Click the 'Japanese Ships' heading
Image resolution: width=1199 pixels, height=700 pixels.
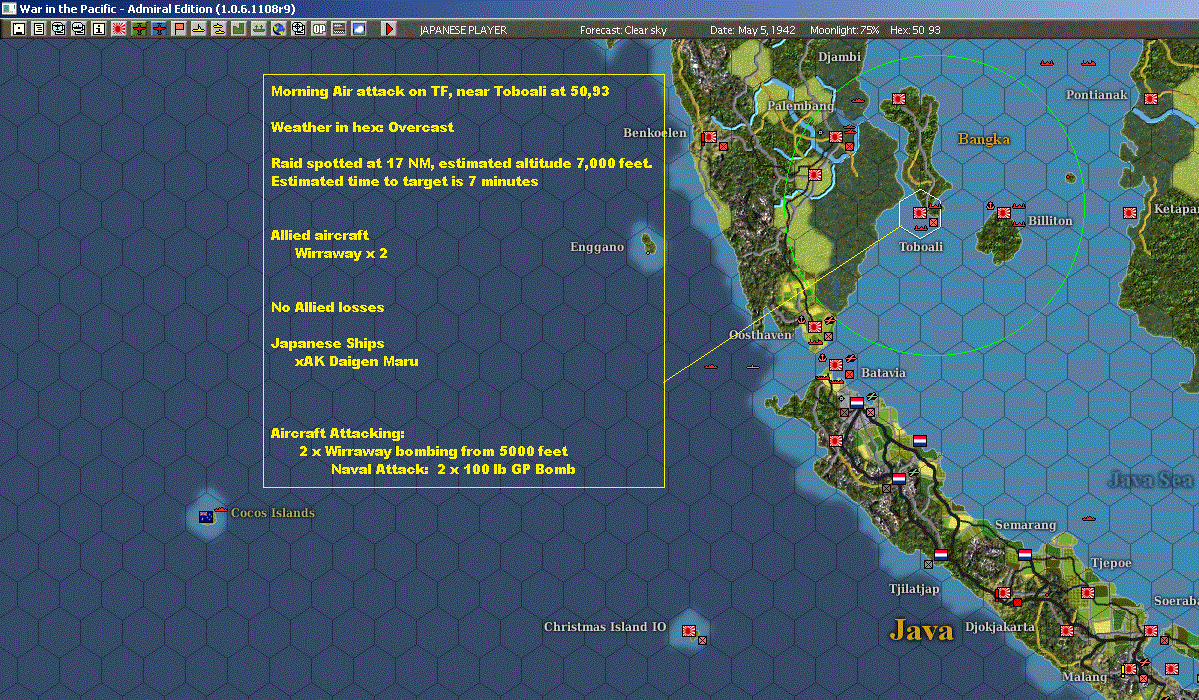coord(327,343)
